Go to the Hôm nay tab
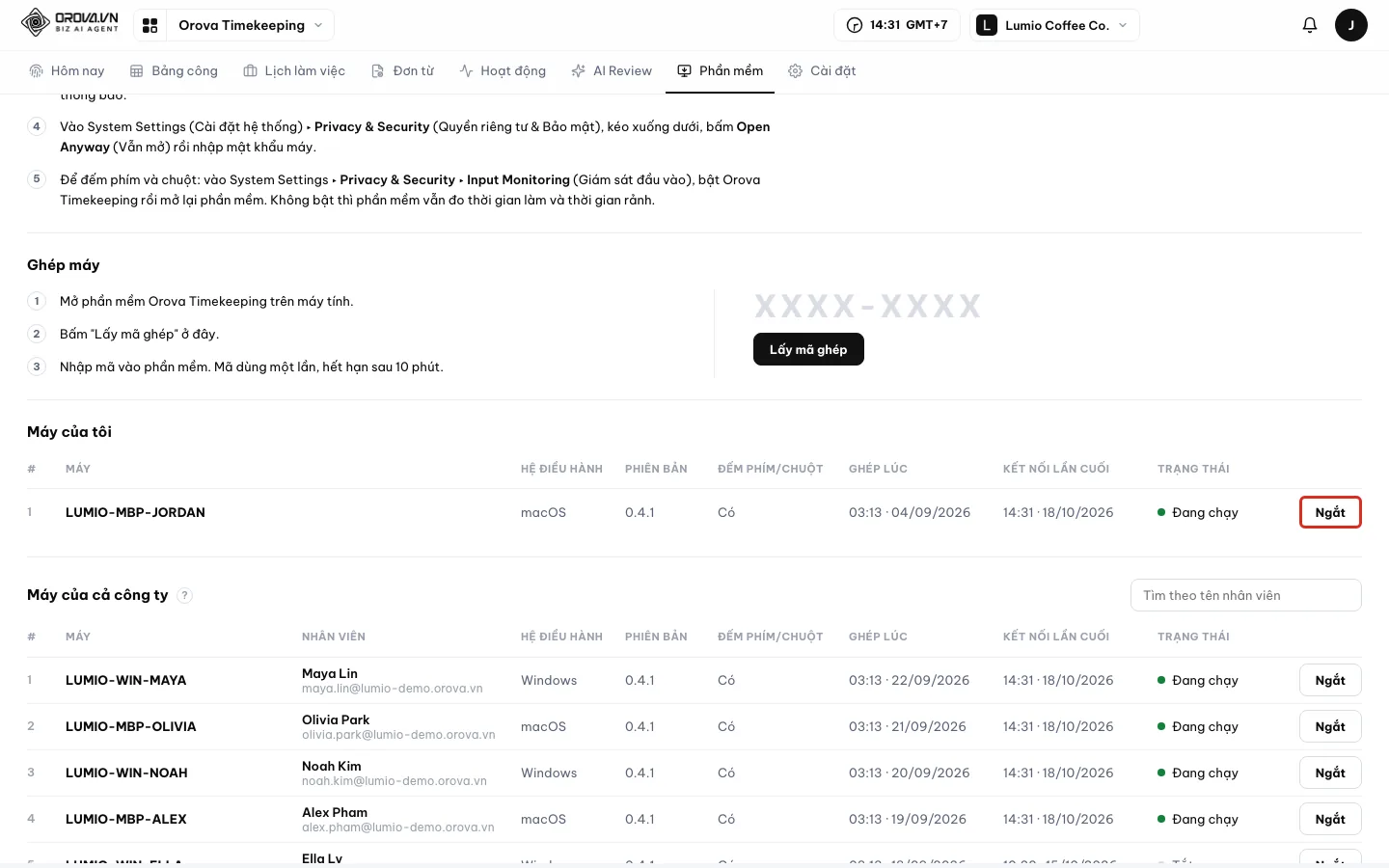1389x868 pixels. (x=67, y=70)
